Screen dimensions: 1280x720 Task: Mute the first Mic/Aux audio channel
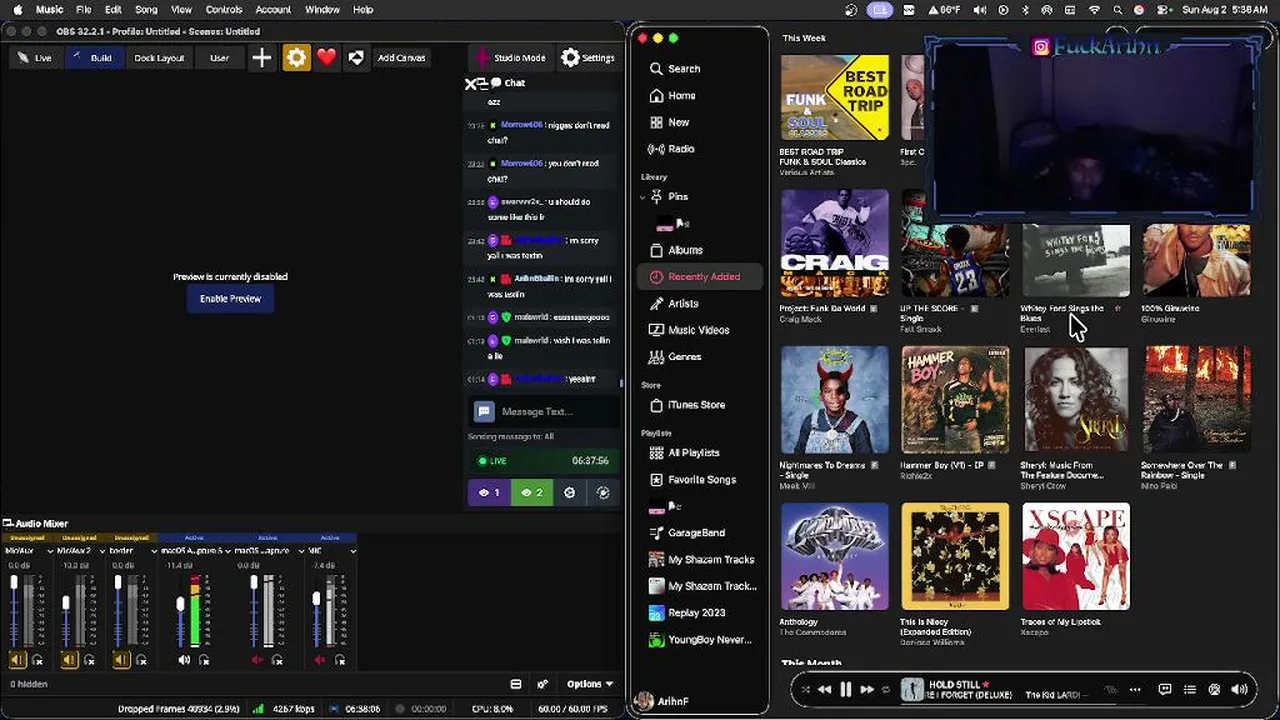click(17, 660)
